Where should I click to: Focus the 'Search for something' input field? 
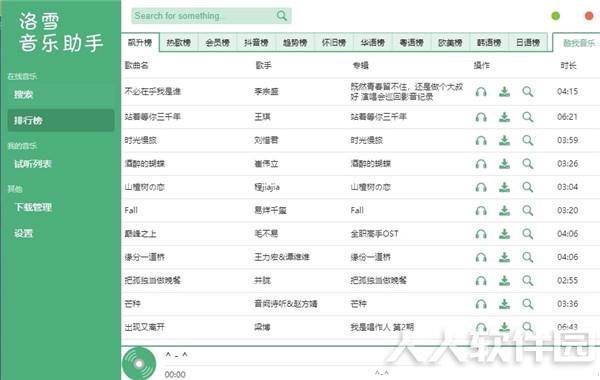211,16
